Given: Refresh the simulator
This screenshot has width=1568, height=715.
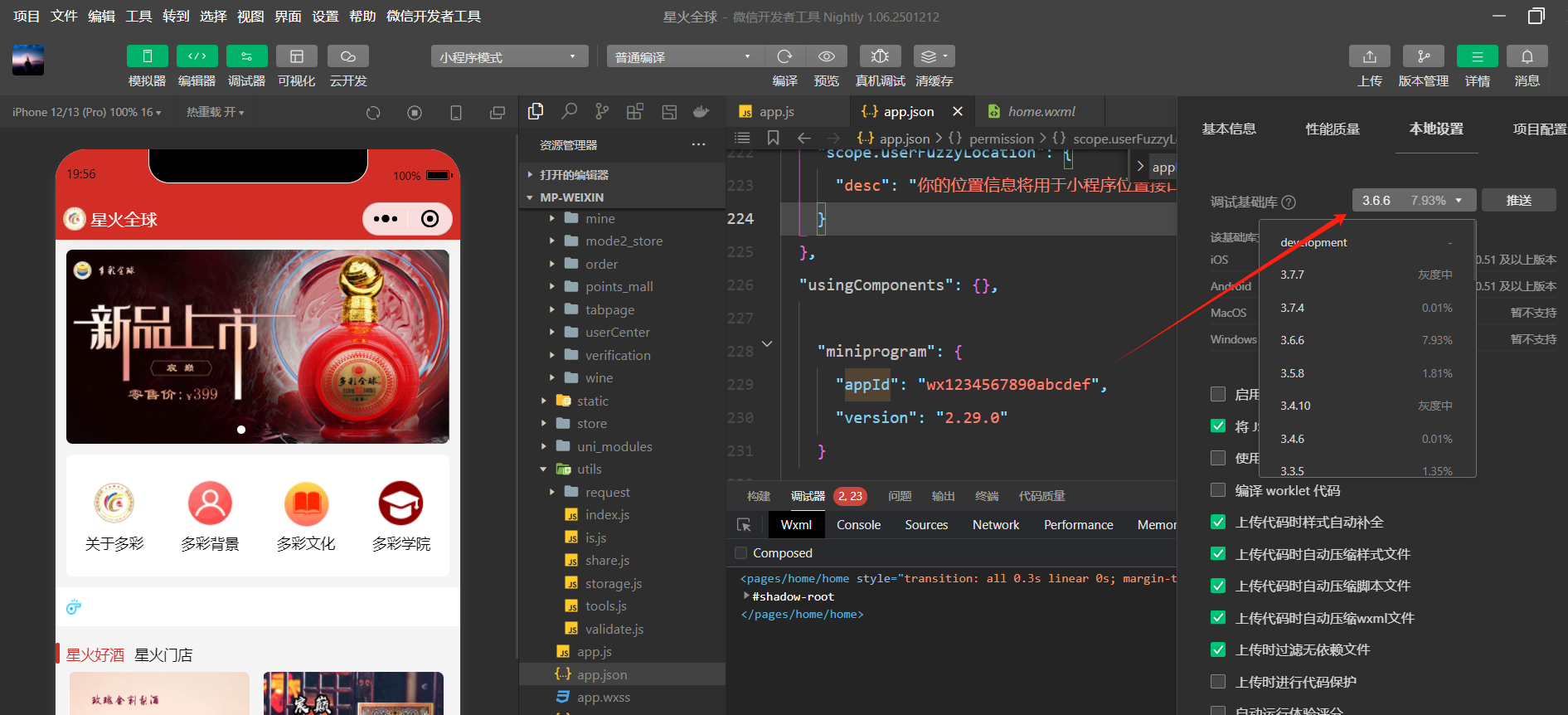Looking at the screenshot, I should pos(373,113).
